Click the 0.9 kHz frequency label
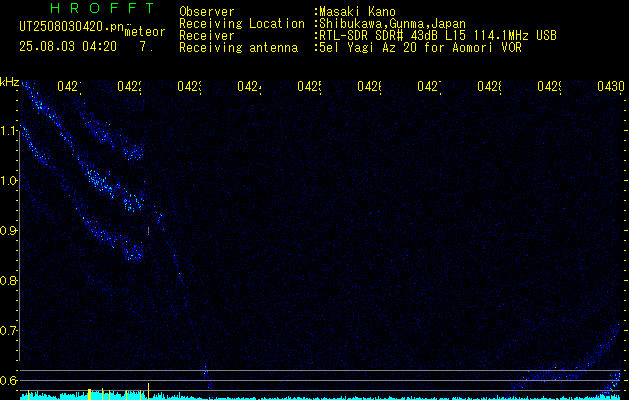 pos(9,231)
